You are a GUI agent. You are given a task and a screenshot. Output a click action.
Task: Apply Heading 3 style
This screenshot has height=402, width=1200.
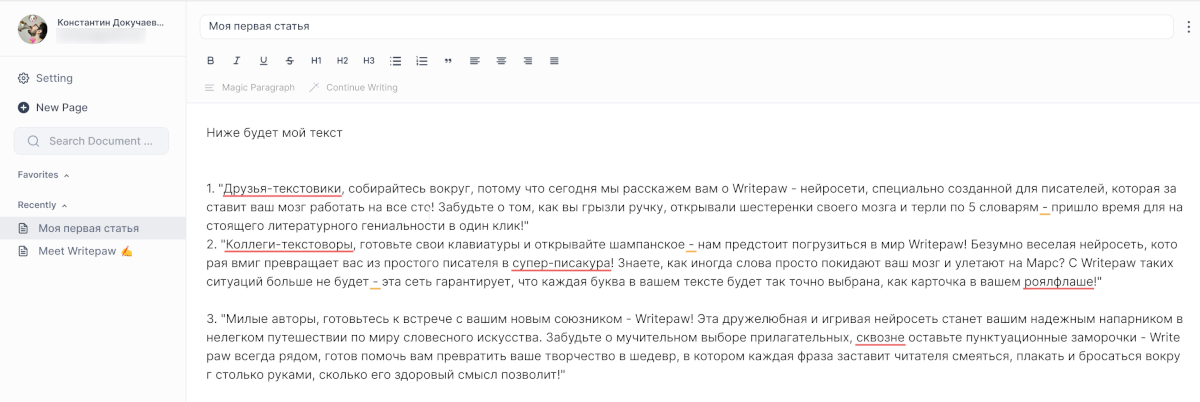[369, 61]
